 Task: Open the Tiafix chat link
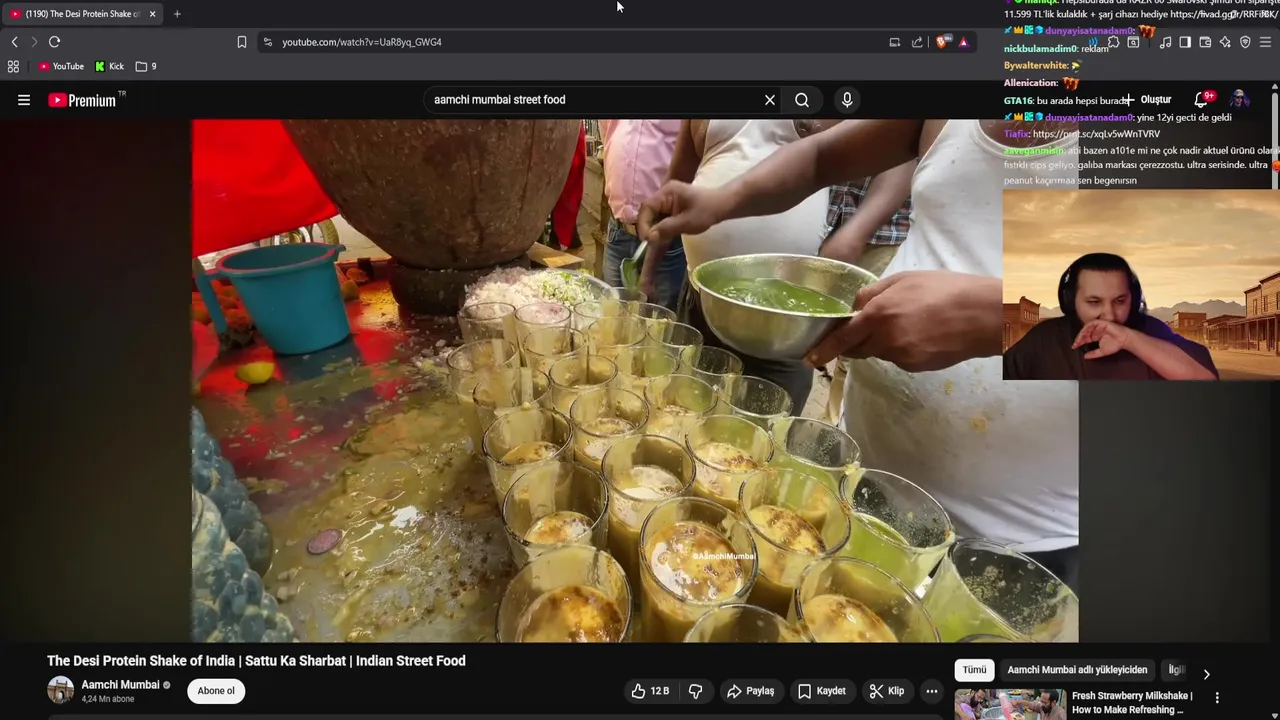pyautogui.click(x=1096, y=134)
